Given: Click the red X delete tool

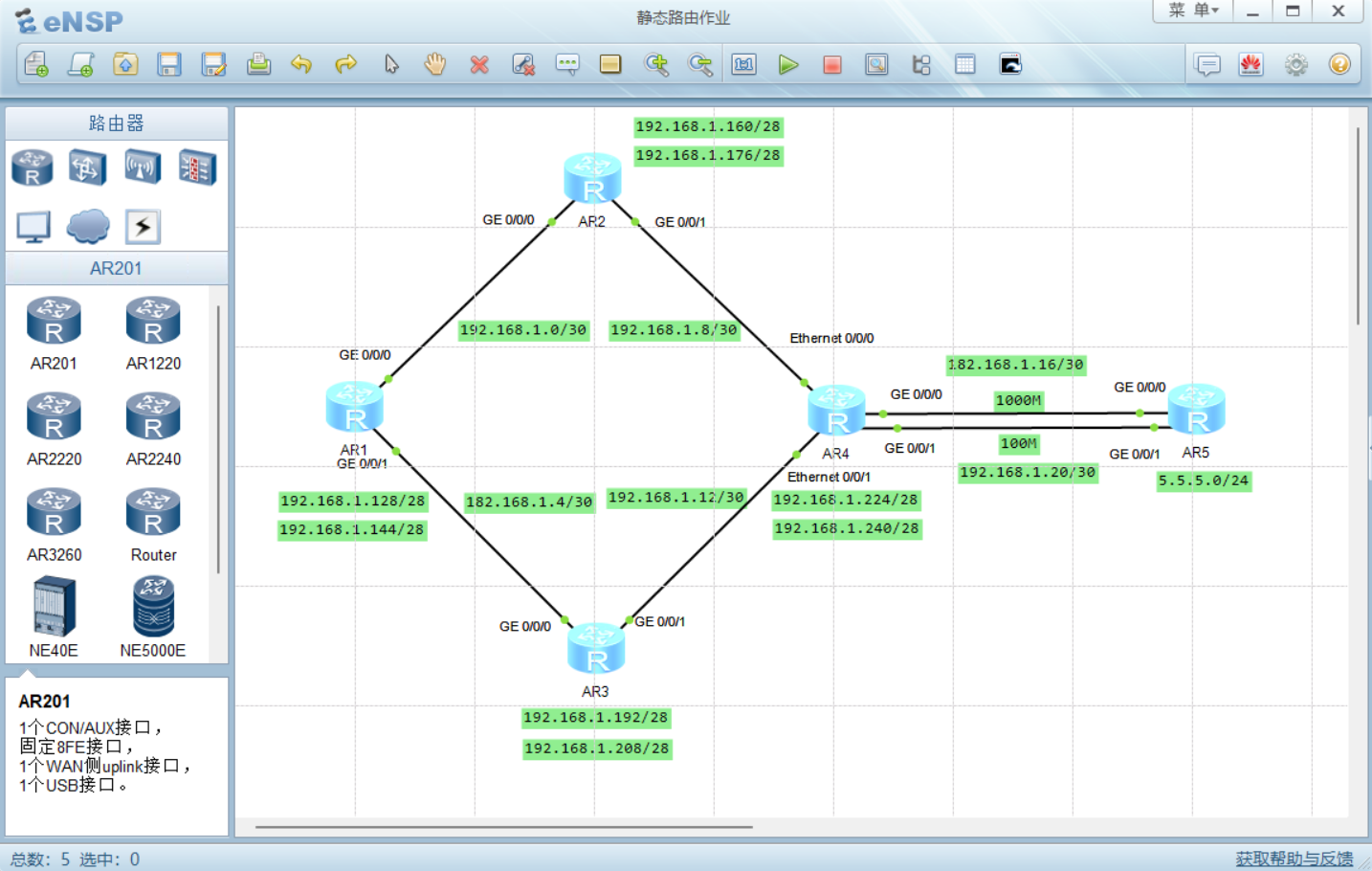Looking at the screenshot, I should (x=479, y=64).
